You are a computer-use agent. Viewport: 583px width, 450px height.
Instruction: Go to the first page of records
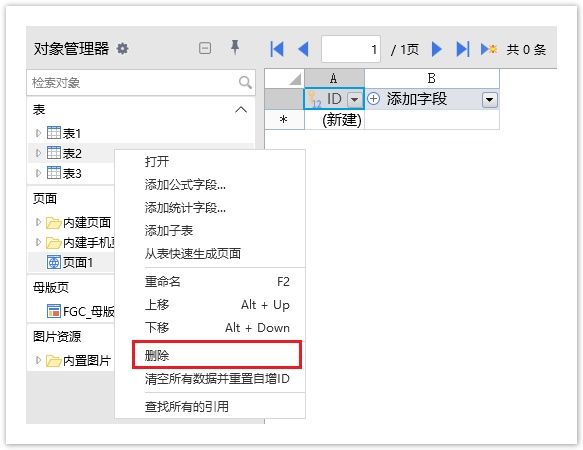tap(277, 49)
